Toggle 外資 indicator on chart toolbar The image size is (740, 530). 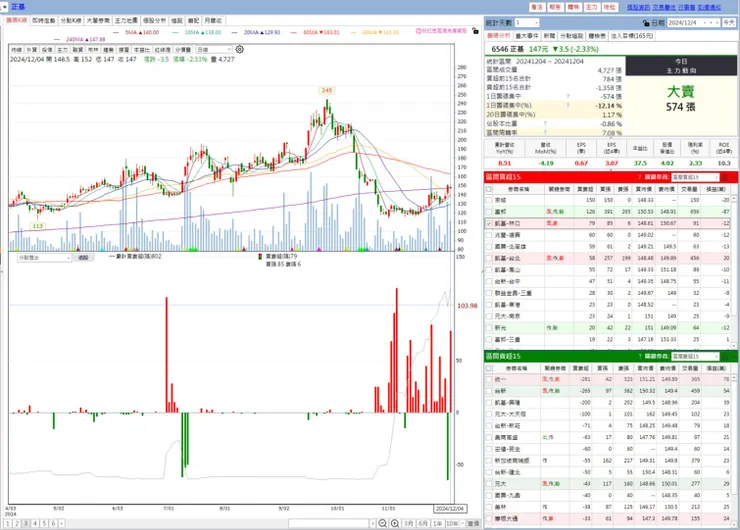coord(32,50)
